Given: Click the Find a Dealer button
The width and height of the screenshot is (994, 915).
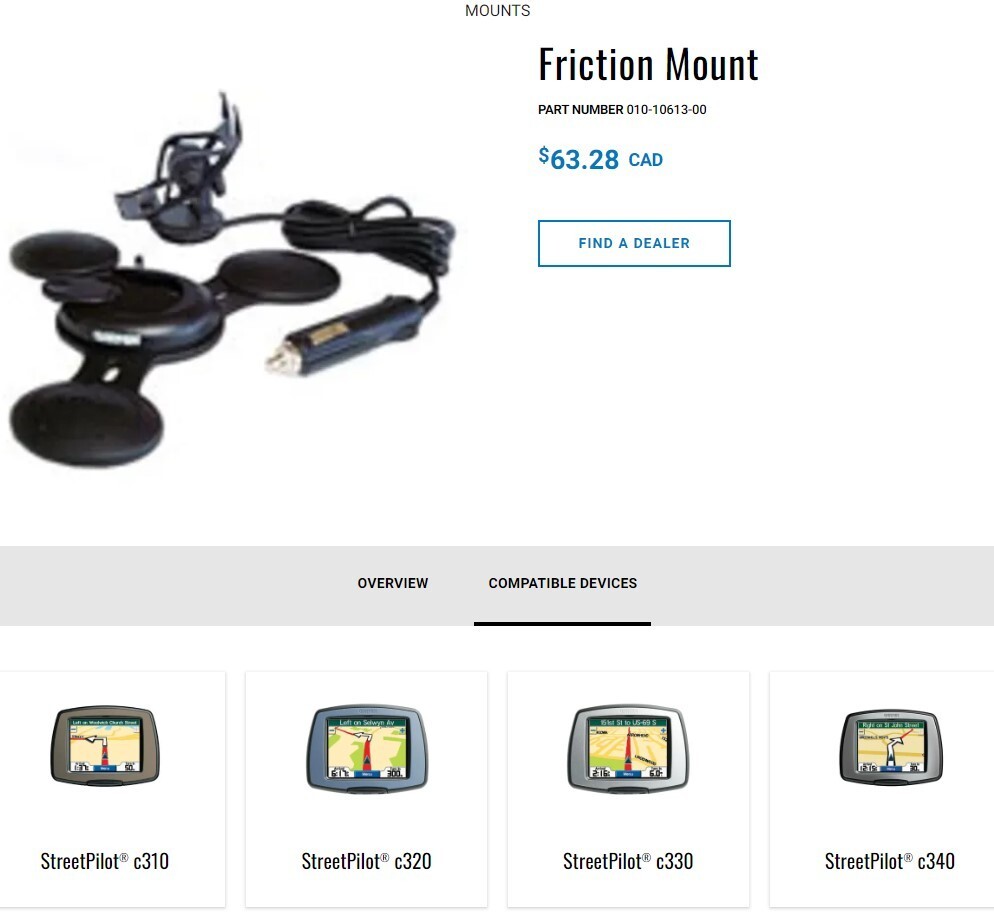Looking at the screenshot, I should coord(634,243).
